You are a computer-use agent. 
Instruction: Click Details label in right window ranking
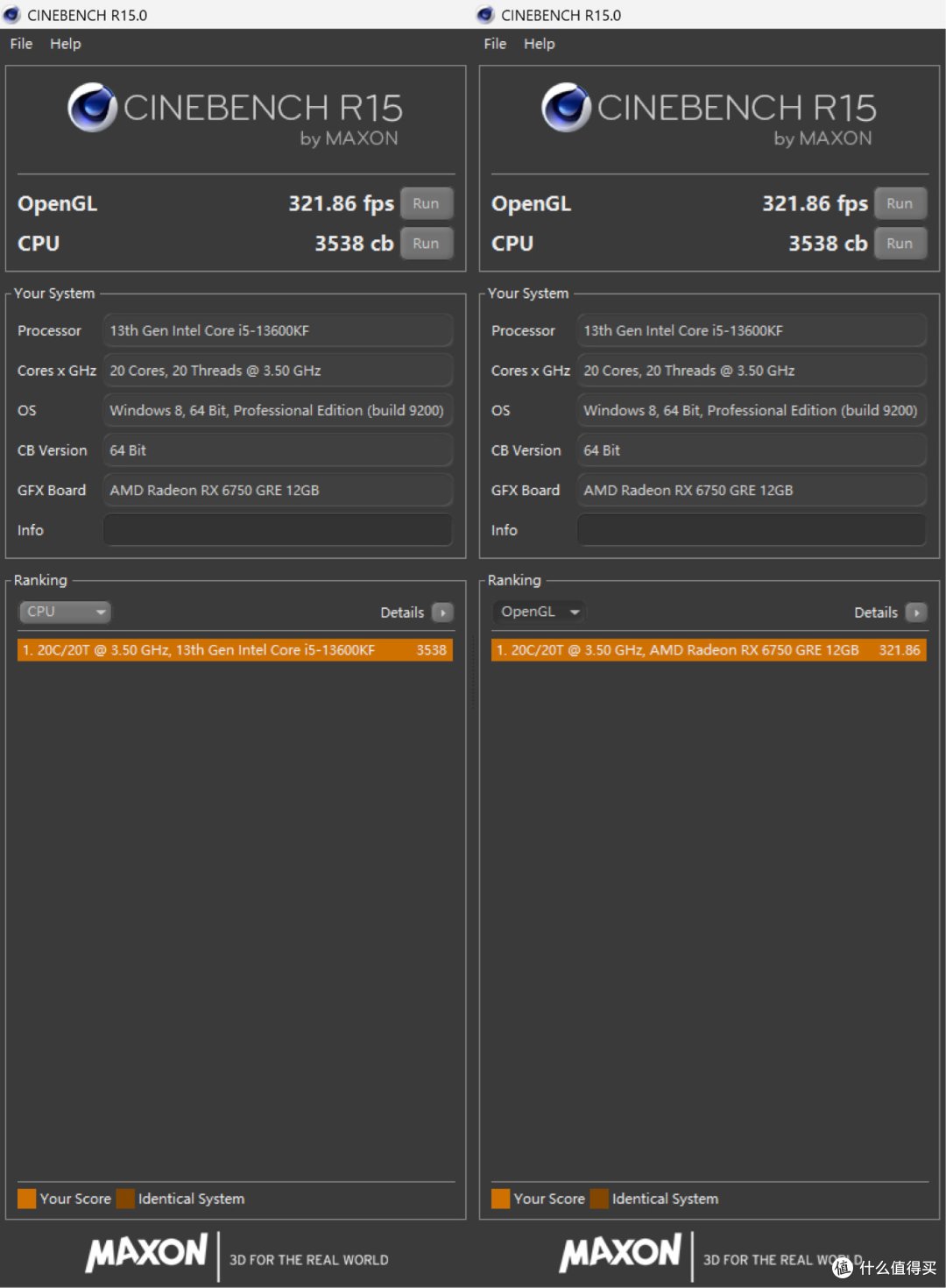pos(876,612)
